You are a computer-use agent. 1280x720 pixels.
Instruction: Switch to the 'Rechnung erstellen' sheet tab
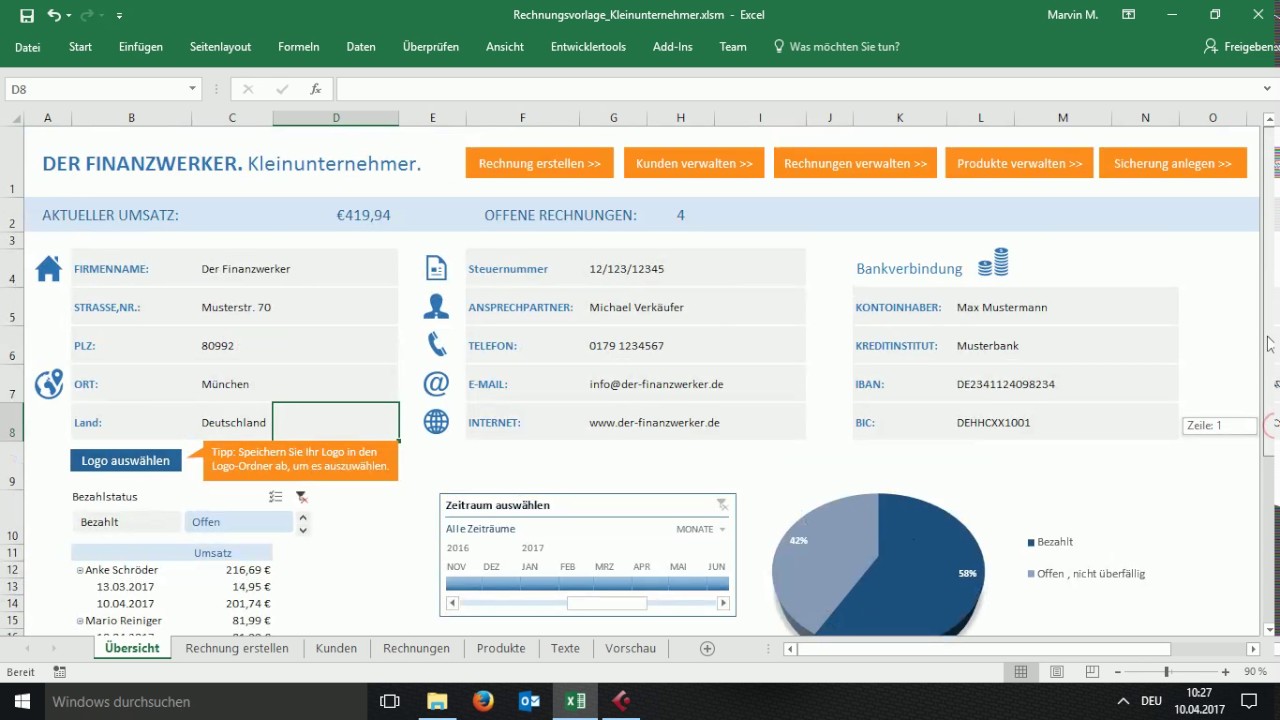237,648
